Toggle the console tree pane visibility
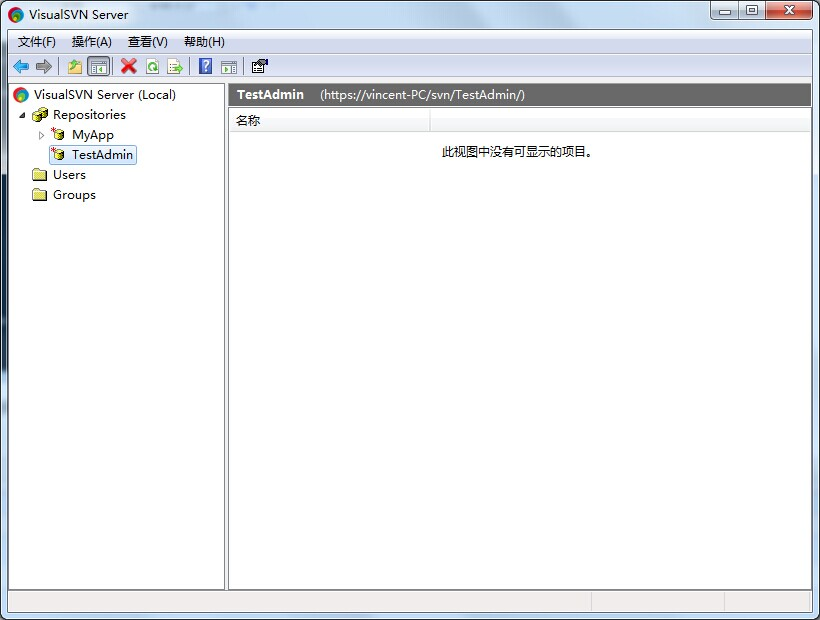The width and height of the screenshot is (820, 620). [97, 66]
